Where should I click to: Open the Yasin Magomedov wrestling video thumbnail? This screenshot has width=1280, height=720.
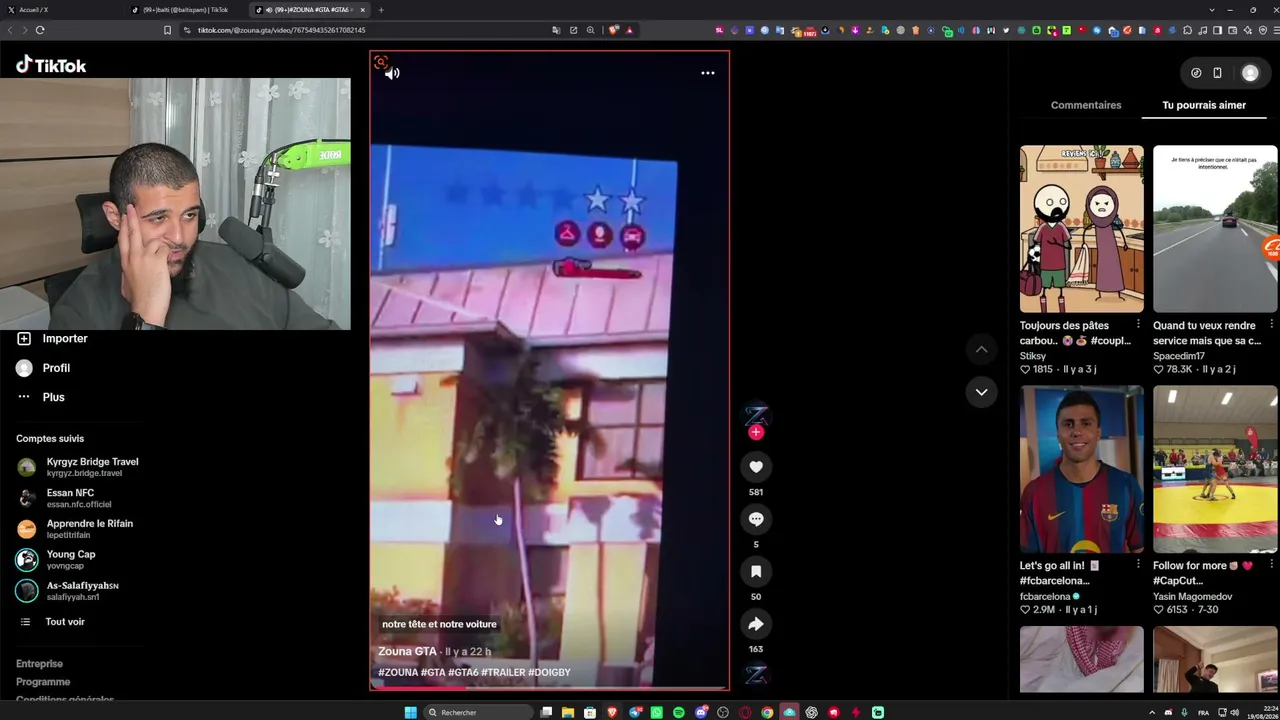1215,469
